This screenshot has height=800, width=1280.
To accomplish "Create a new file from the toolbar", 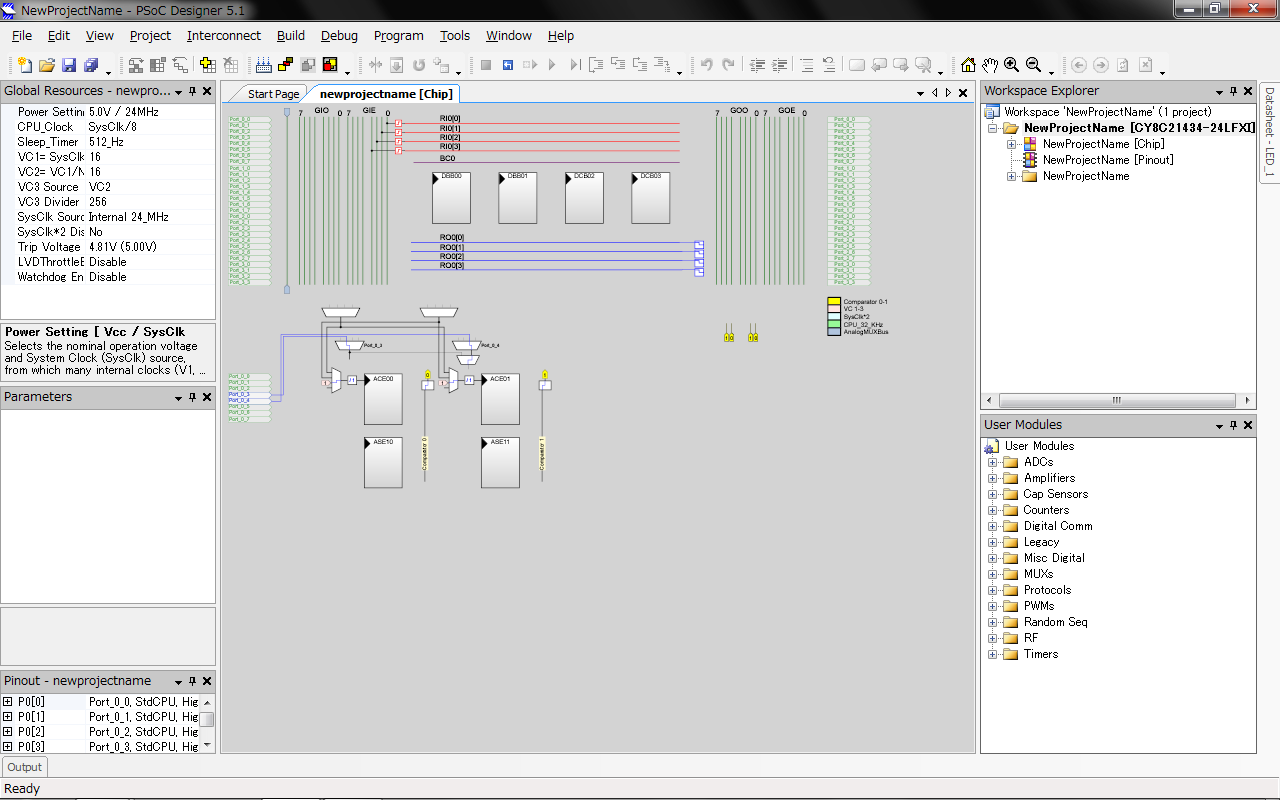I will pos(25,65).
